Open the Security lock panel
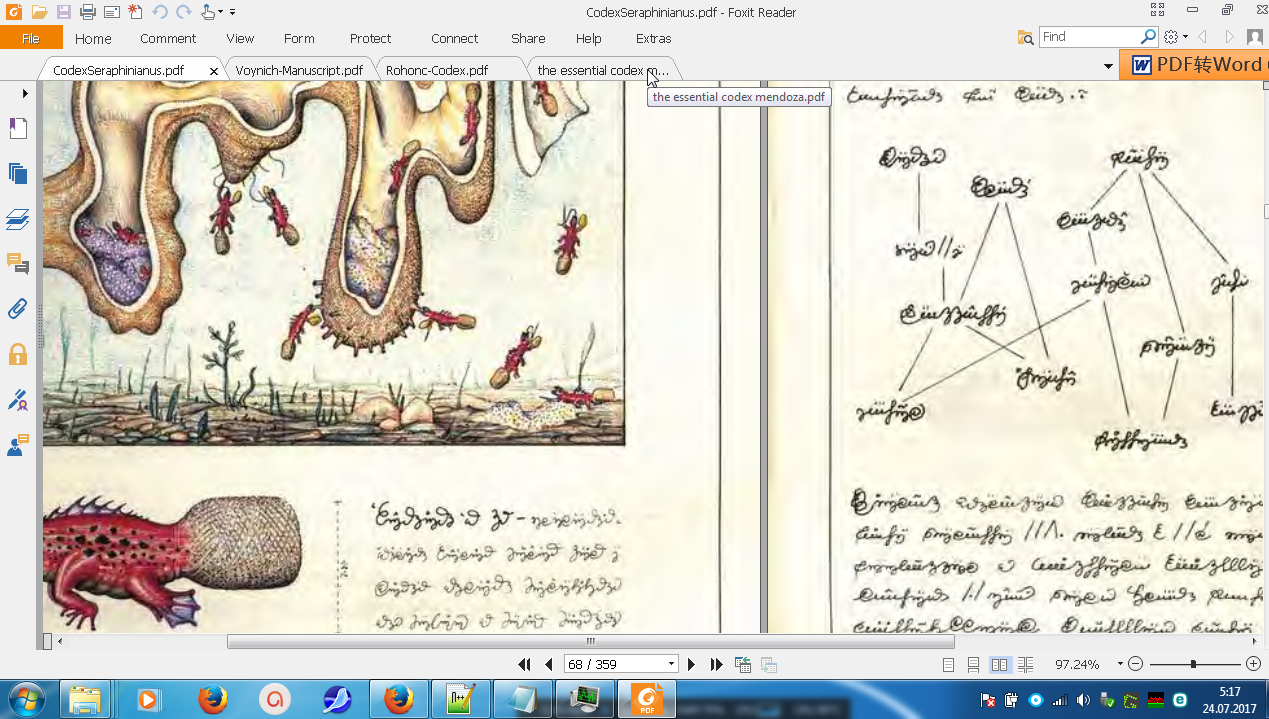The width and height of the screenshot is (1269, 719). (x=18, y=354)
